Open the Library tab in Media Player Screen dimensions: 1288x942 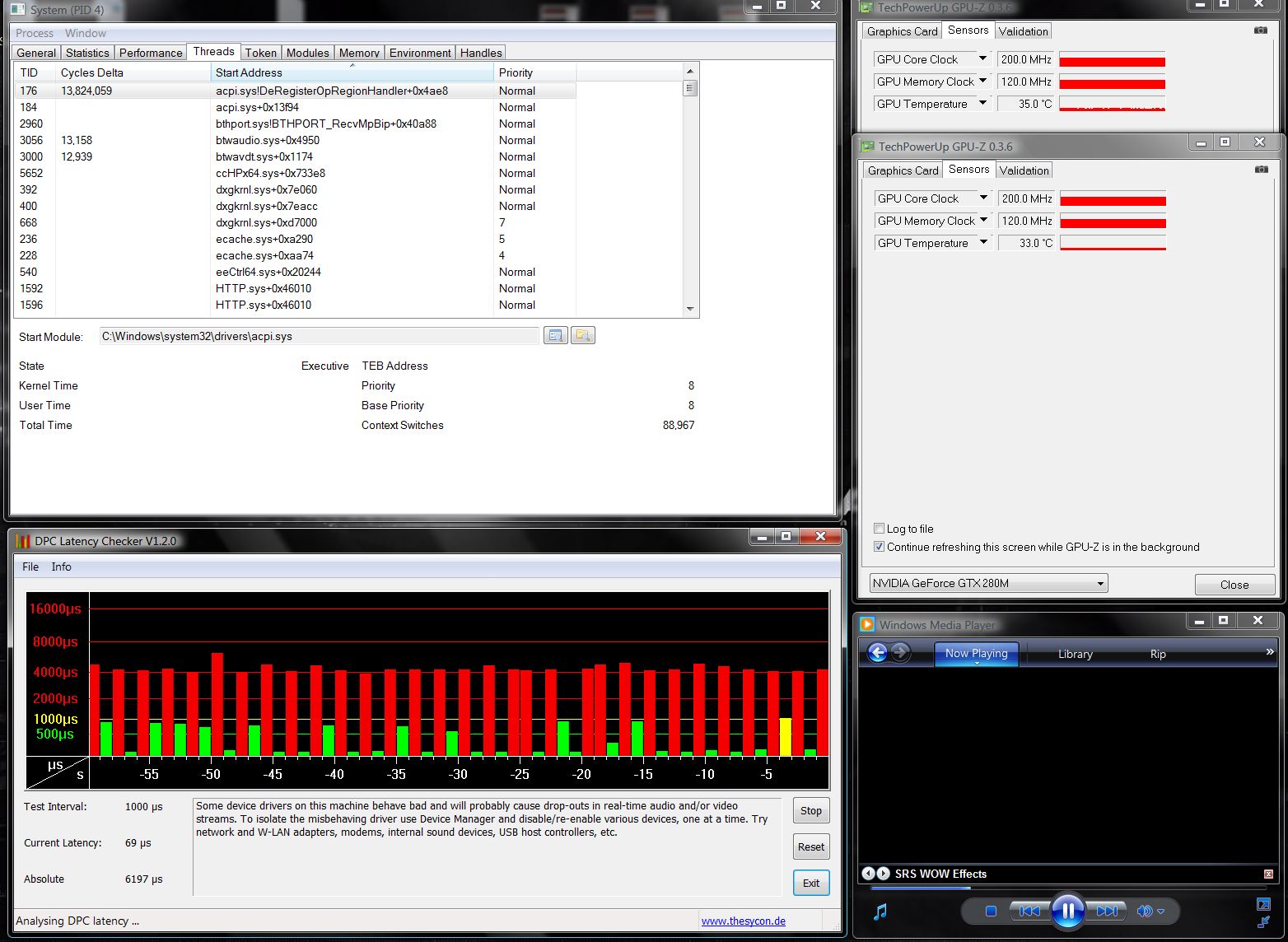click(x=1075, y=654)
